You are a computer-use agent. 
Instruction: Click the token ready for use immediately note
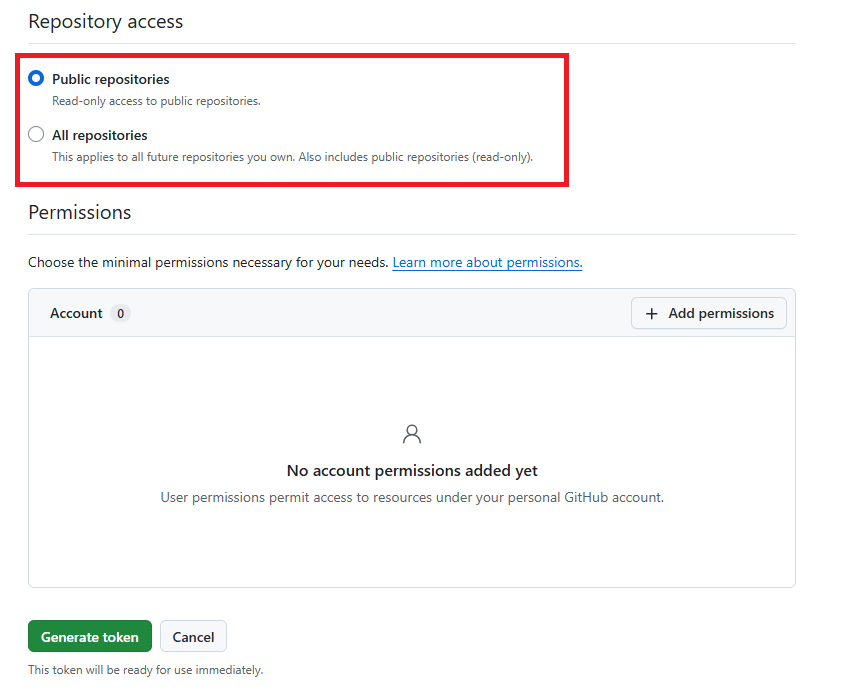pyautogui.click(x=146, y=670)
